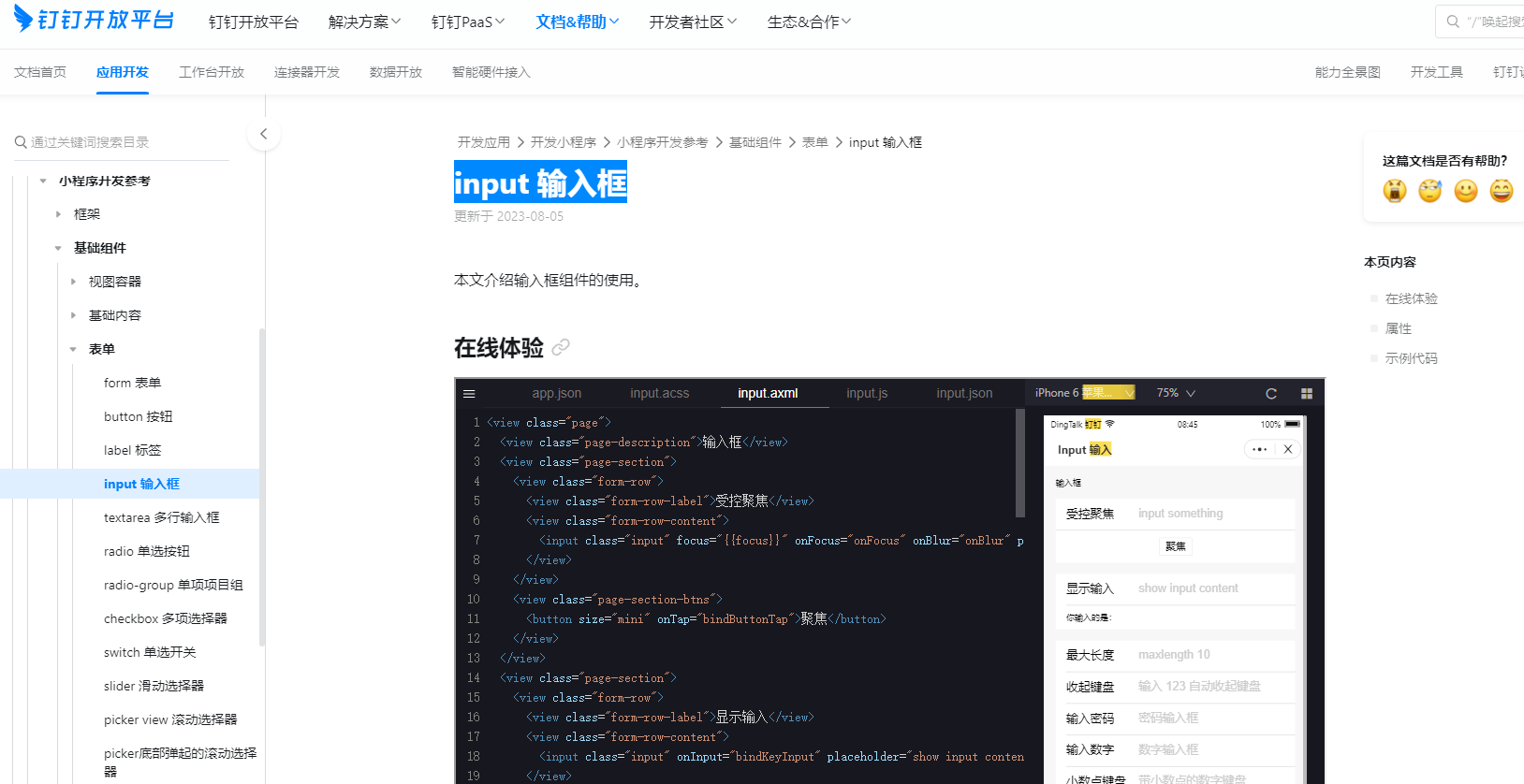Open the 能力全景图 link
This screenshot has height=784, width=1524.
(x=1348, y=72)
